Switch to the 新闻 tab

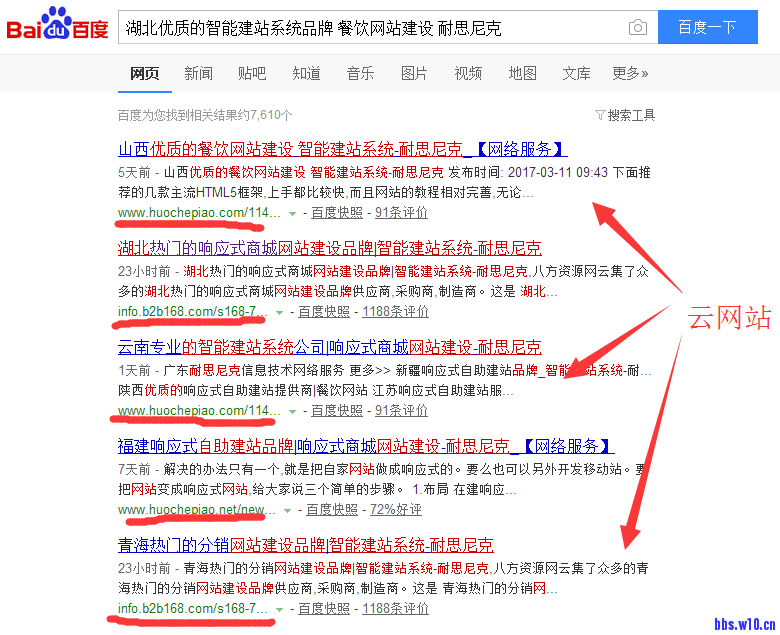(198, 74)
